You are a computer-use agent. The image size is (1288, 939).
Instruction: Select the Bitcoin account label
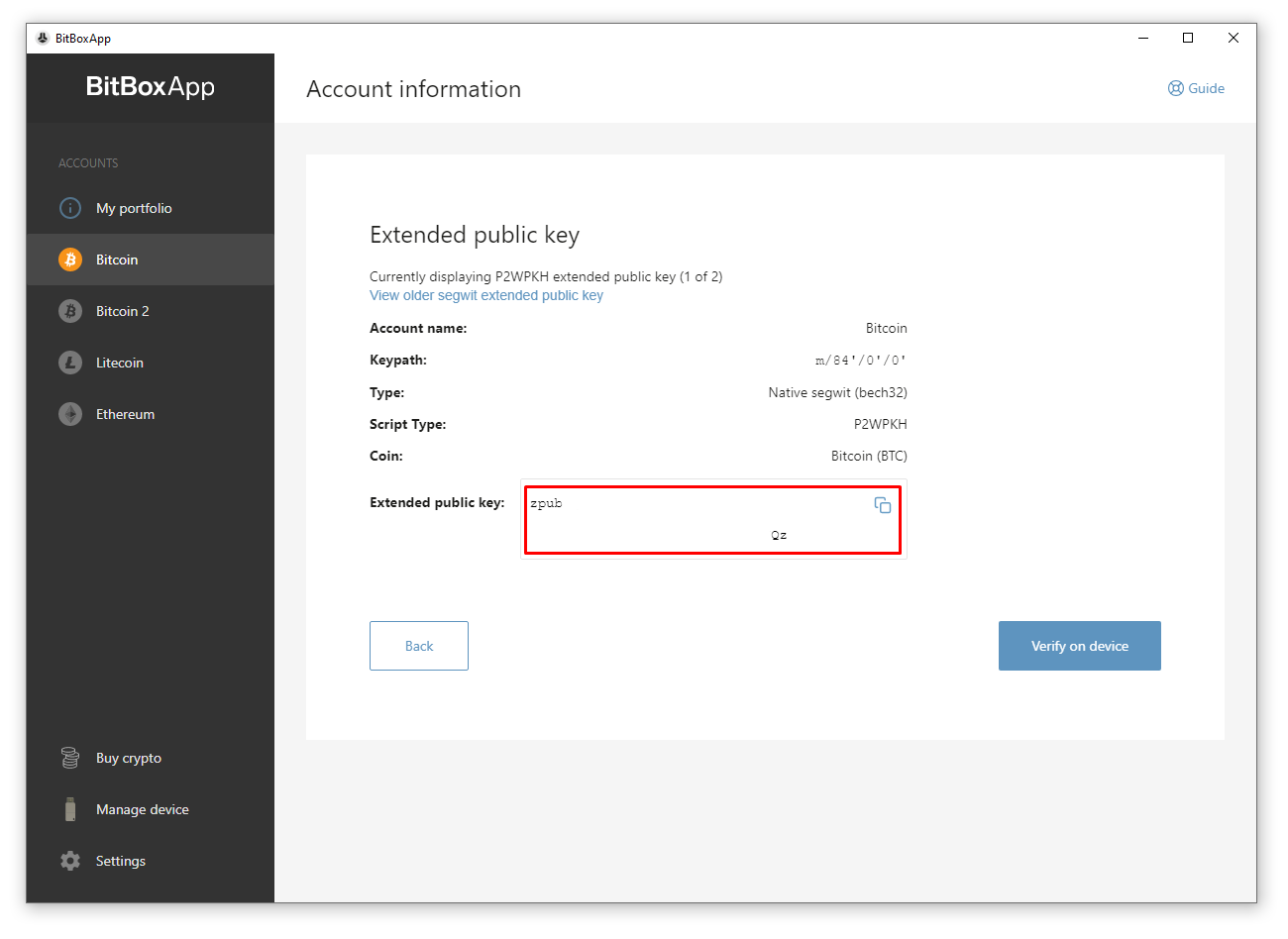click(x=117, y=260)
